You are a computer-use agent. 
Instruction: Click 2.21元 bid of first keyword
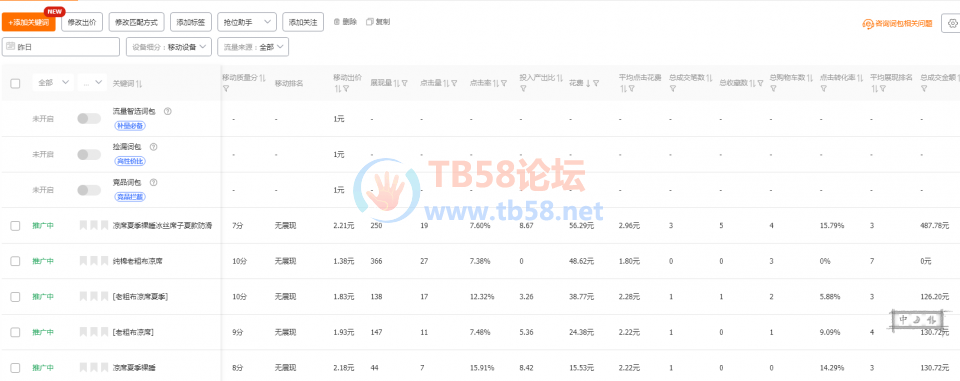(x=343, y=225)
